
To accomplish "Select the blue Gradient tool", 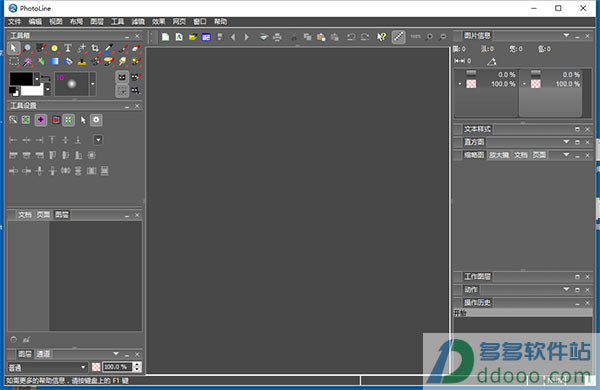I will click(55, 61).
